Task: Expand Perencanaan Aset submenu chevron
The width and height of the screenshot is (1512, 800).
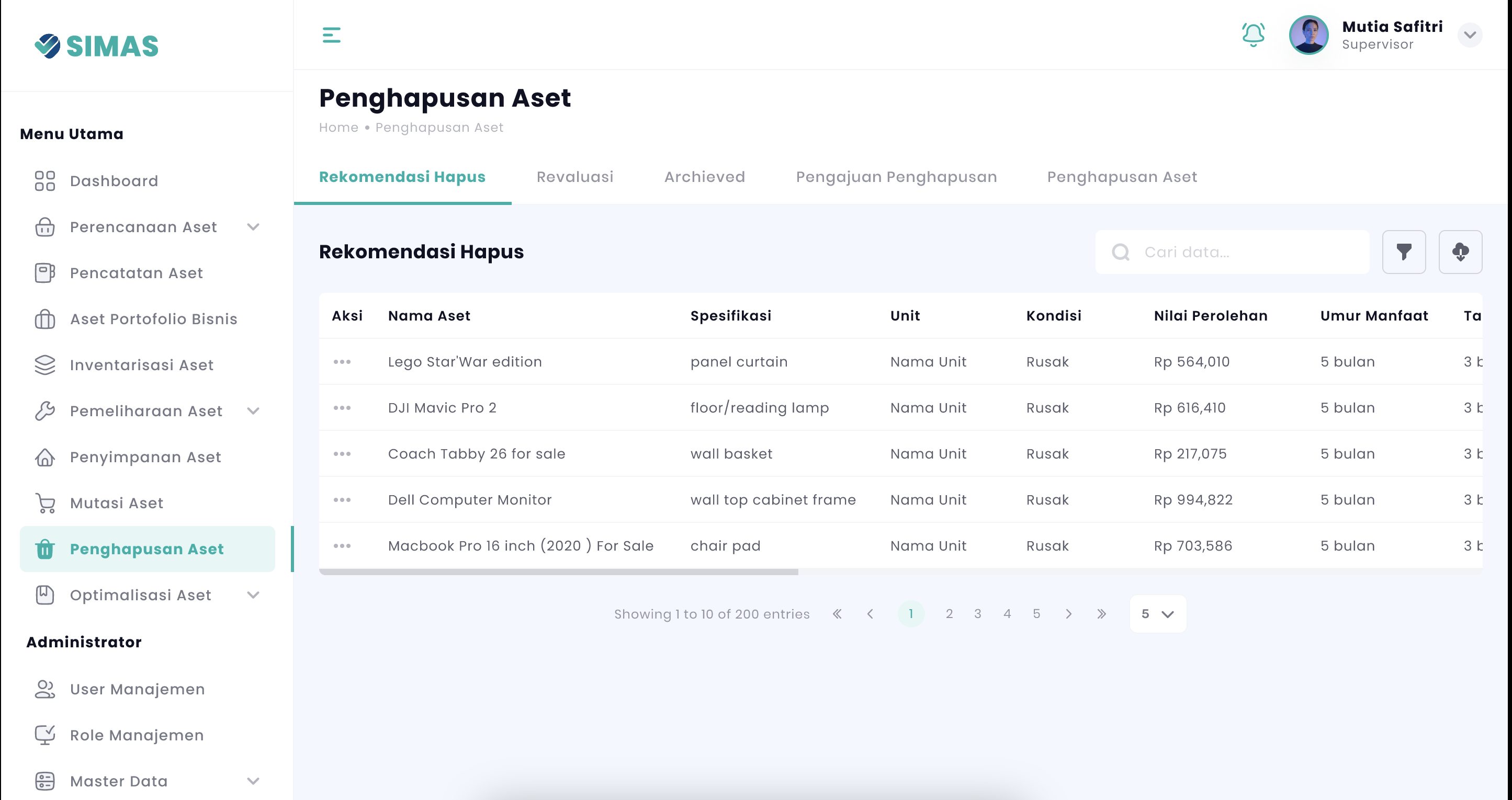Action: click(x=253, y=227)
